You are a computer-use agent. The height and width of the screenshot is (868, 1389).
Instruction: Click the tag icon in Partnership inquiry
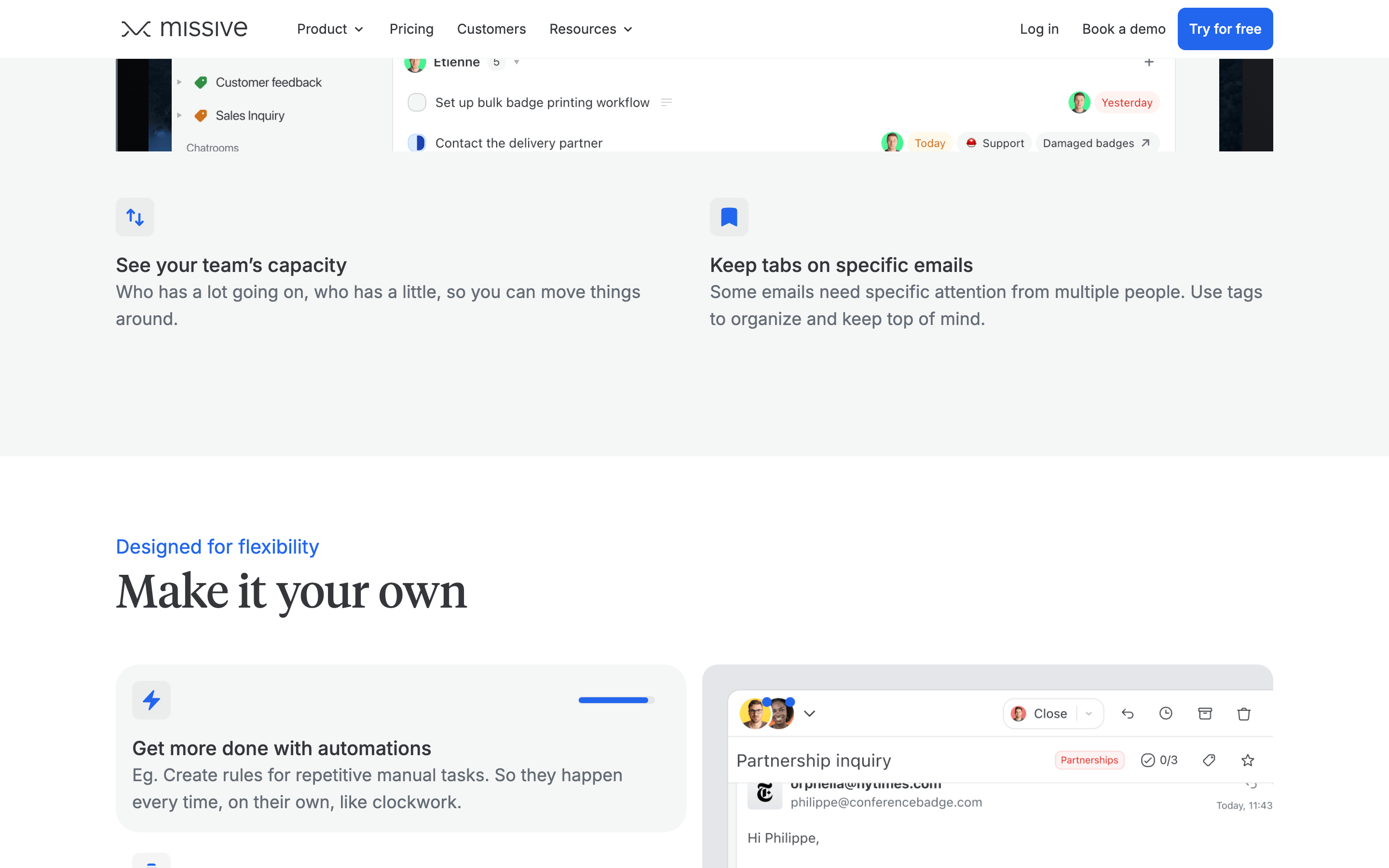click(x=1209, y=760)
